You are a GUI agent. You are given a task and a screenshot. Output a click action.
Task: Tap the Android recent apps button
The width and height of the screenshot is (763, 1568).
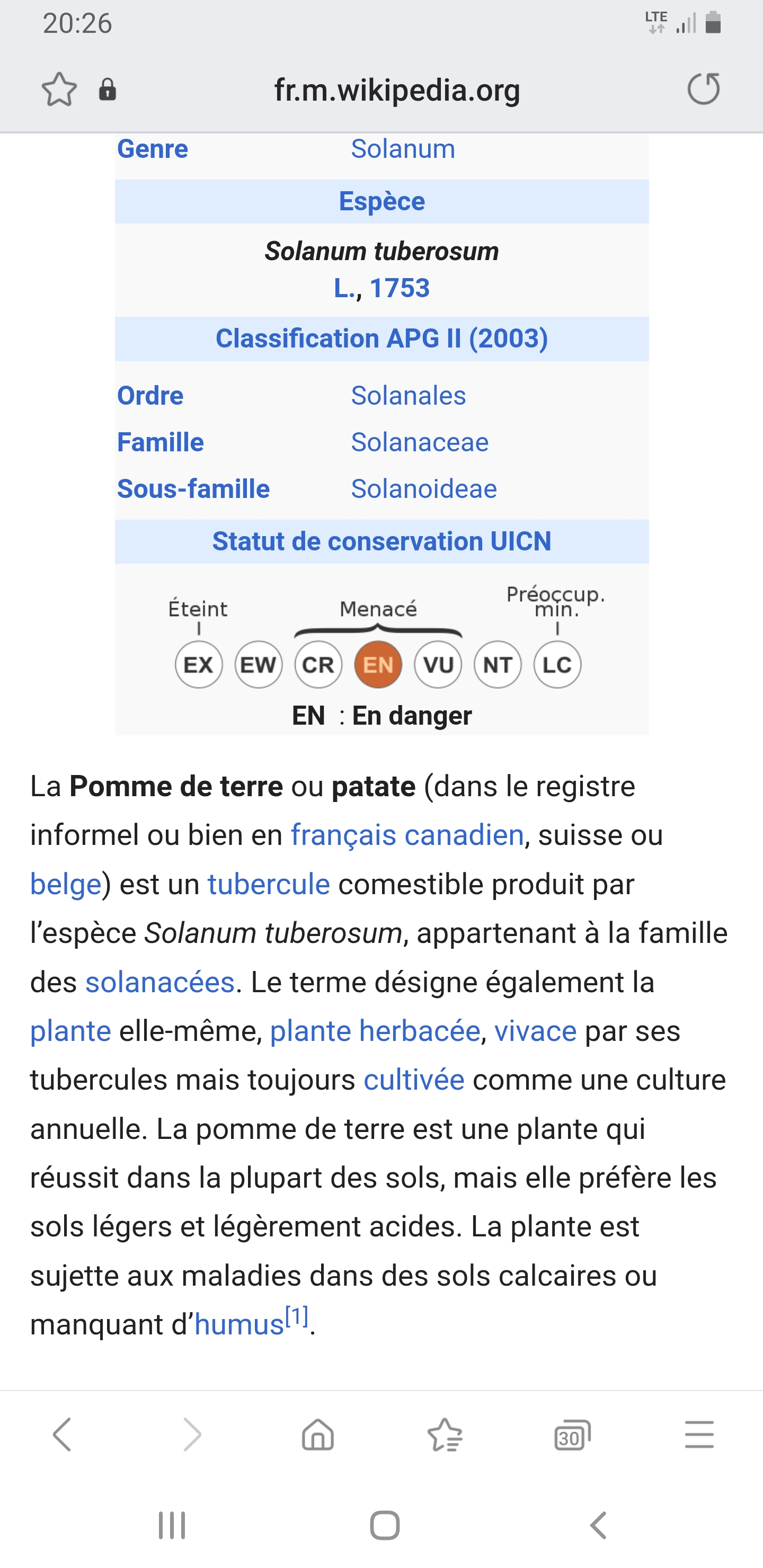pos(172,1525)
